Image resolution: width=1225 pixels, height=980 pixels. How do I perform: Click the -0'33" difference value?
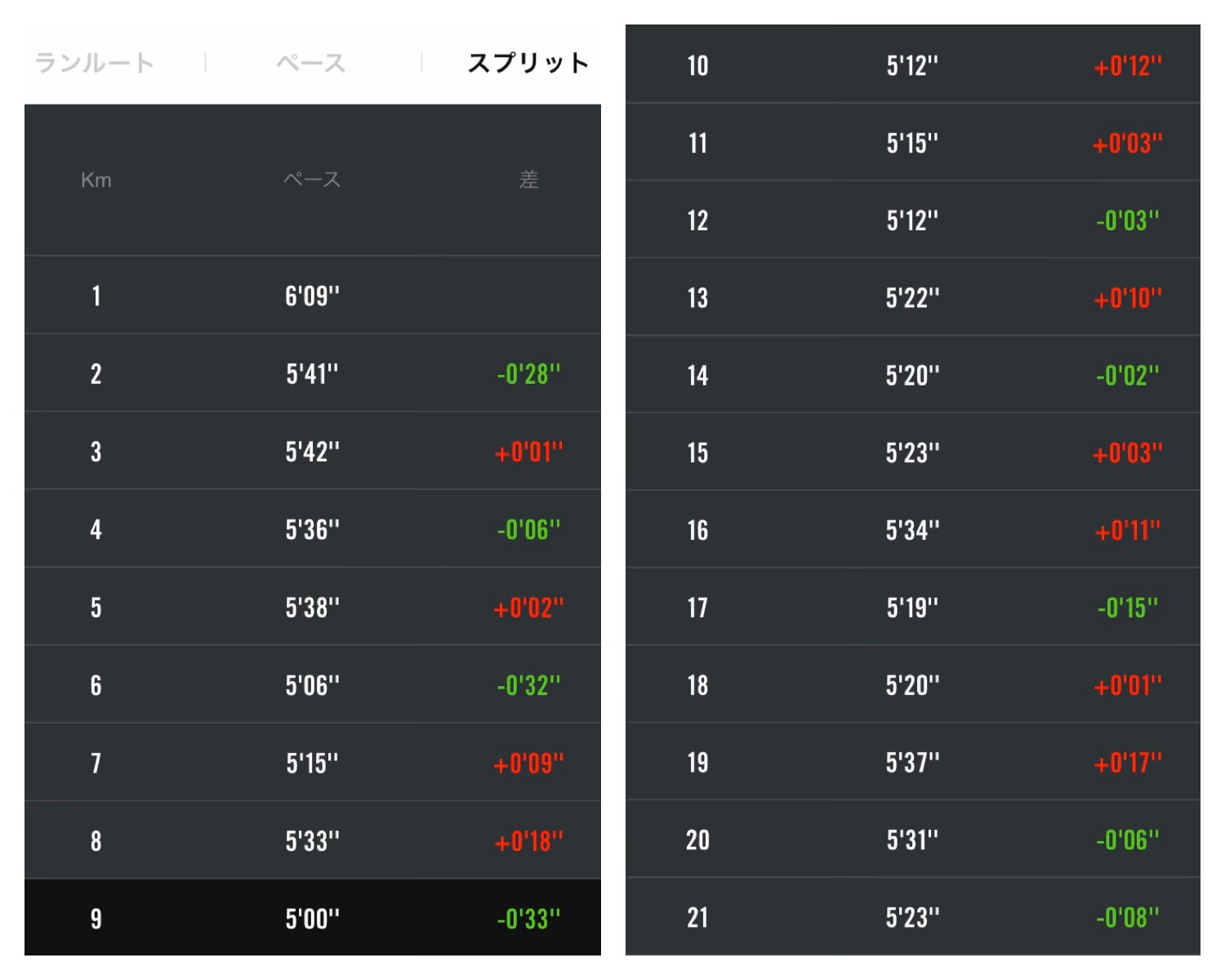(529, 919)
